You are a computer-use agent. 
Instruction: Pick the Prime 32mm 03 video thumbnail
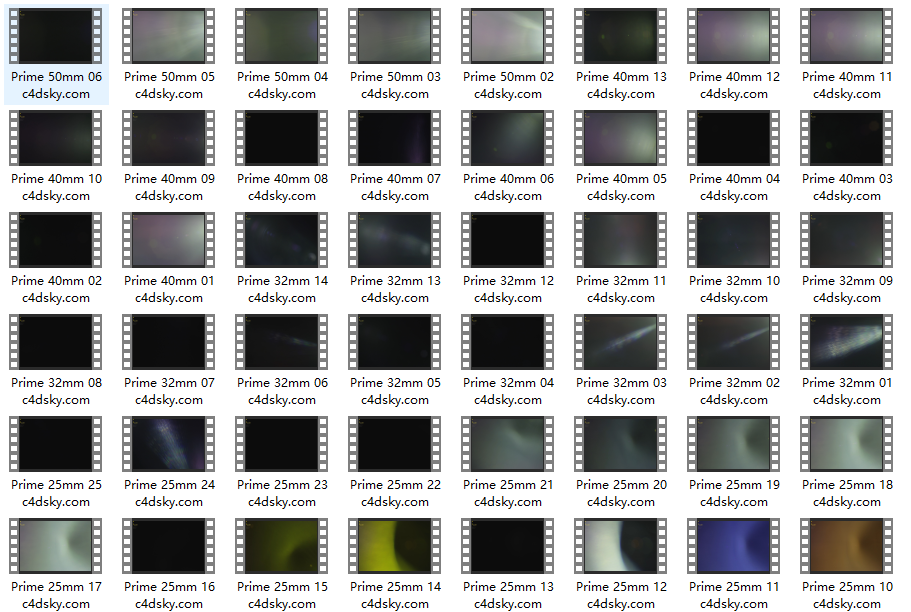tap(621, 342)
